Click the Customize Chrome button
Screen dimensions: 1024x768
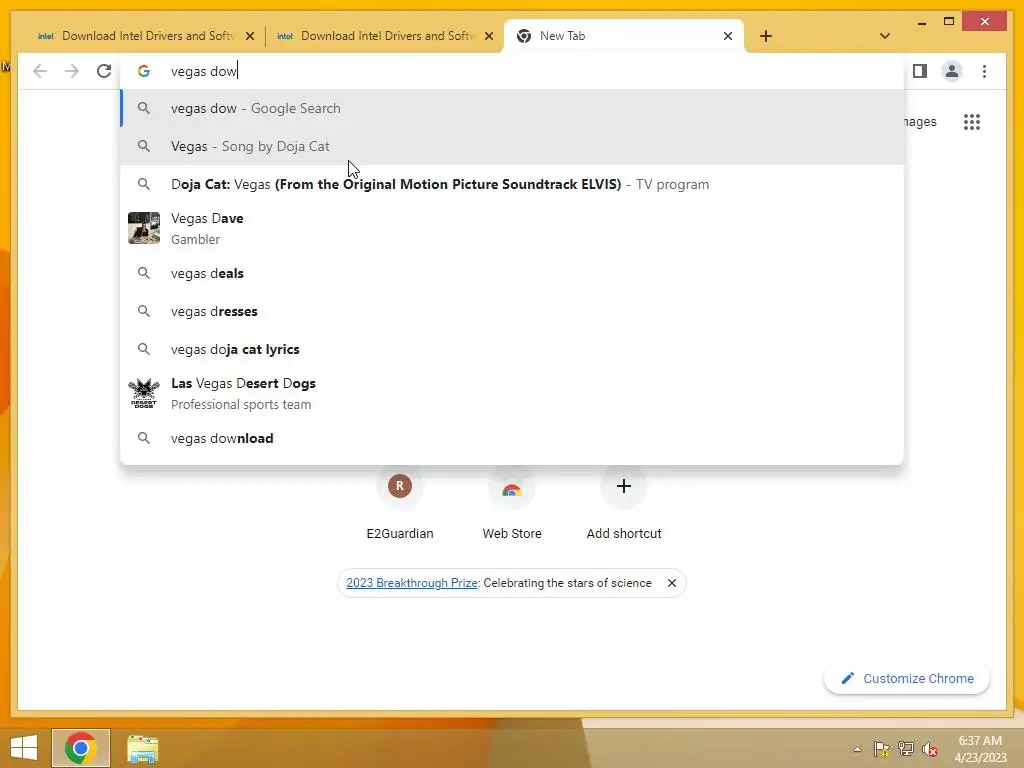(x=907, y=679)
